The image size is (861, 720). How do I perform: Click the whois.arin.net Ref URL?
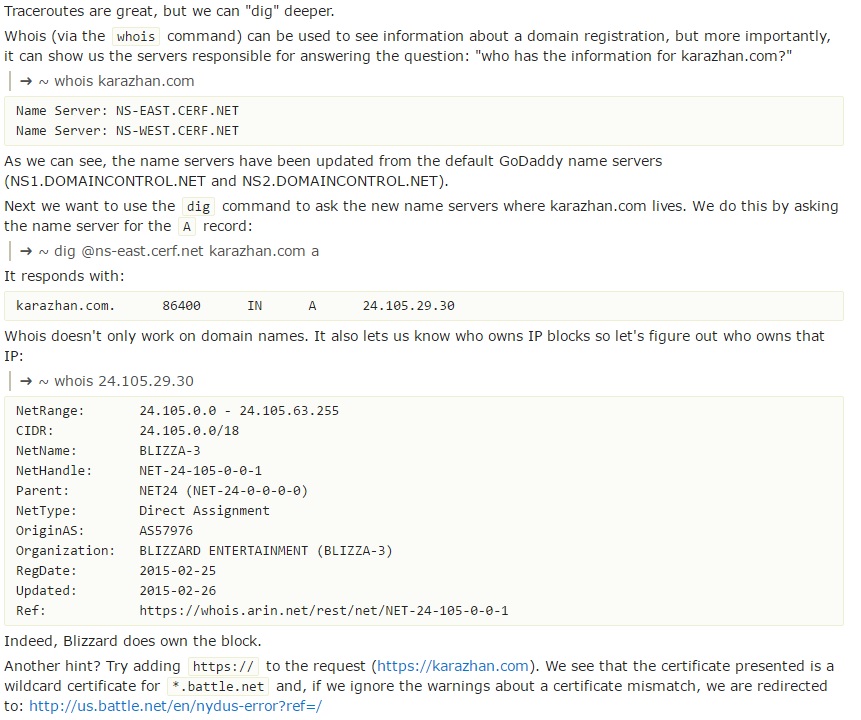coord(324,611)
